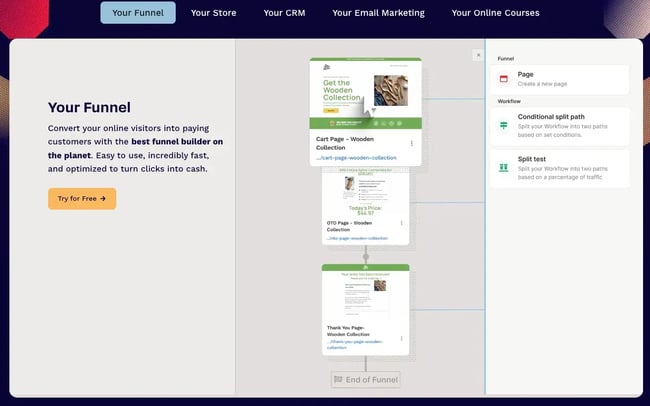Click the Funnel section label
This screenshot has width=650, height=406.
coord(506,58)
